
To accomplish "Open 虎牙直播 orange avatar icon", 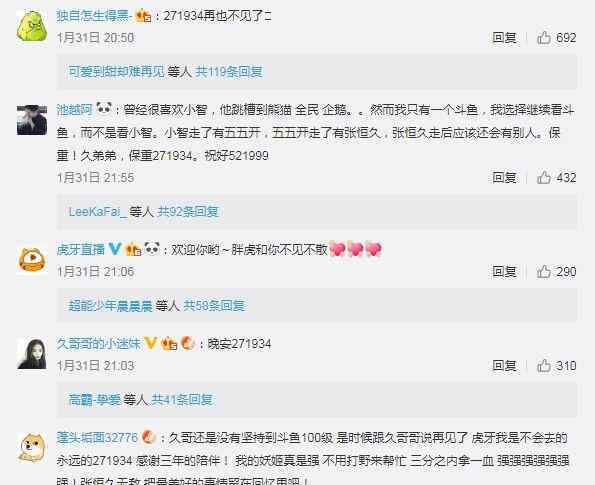I will (x=32, y=260).
